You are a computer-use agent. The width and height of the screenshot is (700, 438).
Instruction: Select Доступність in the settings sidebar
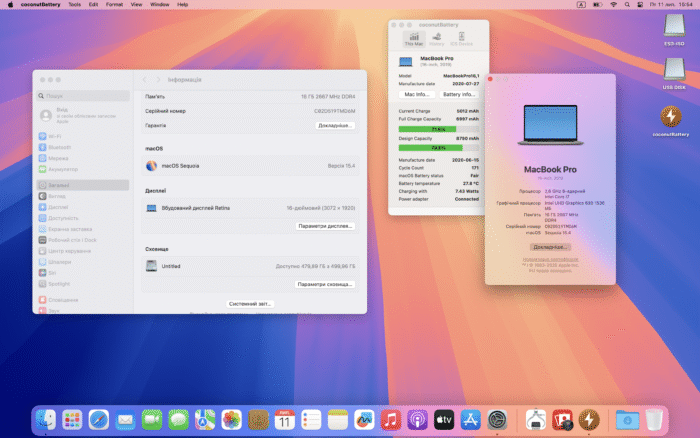(83, 218)
